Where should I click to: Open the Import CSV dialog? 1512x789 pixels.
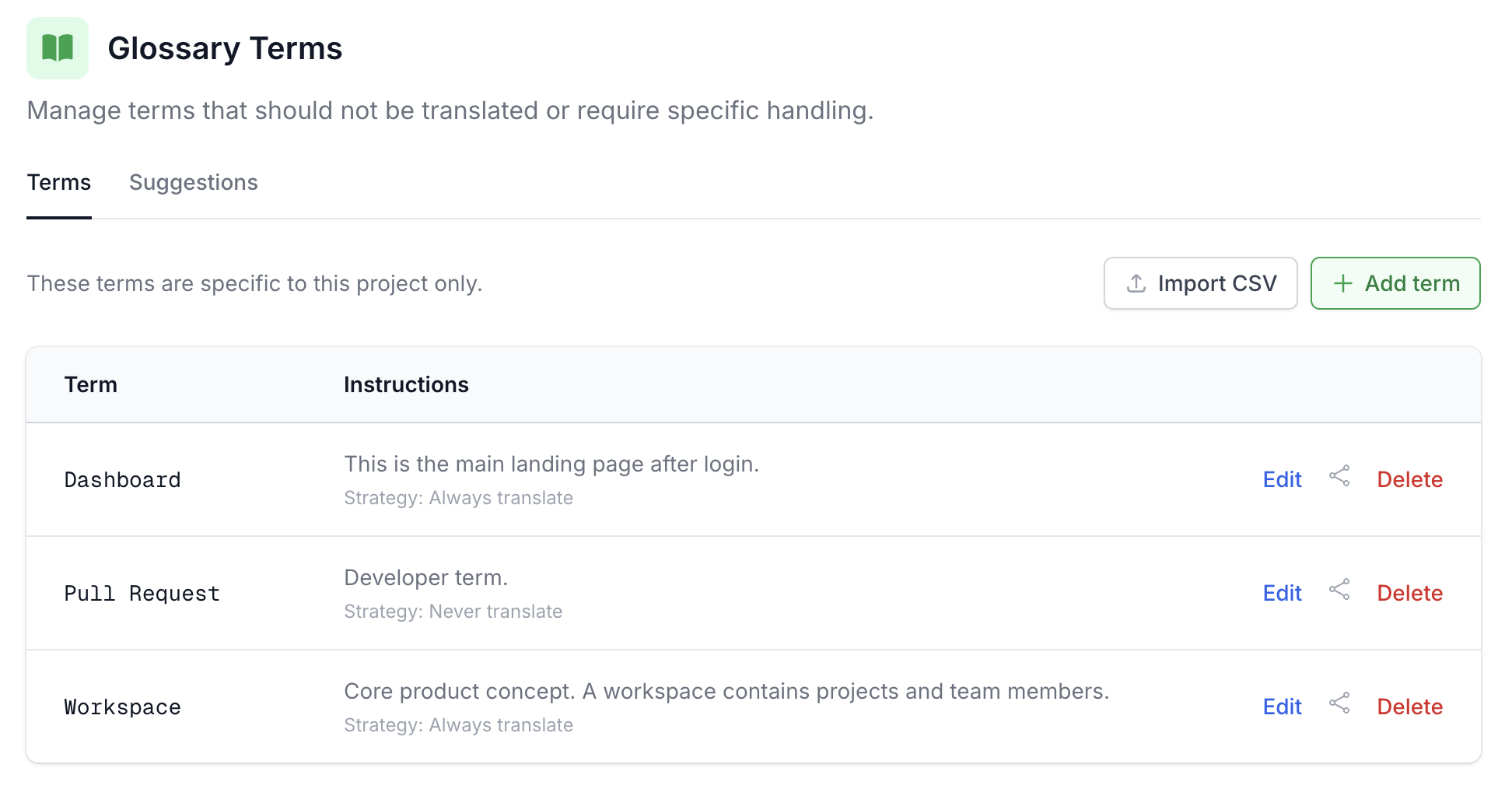(x=1200, y=283)
